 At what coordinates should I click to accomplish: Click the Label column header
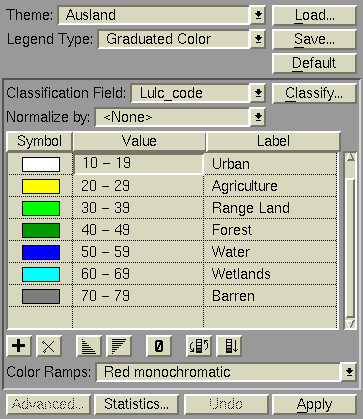[273, 141]
